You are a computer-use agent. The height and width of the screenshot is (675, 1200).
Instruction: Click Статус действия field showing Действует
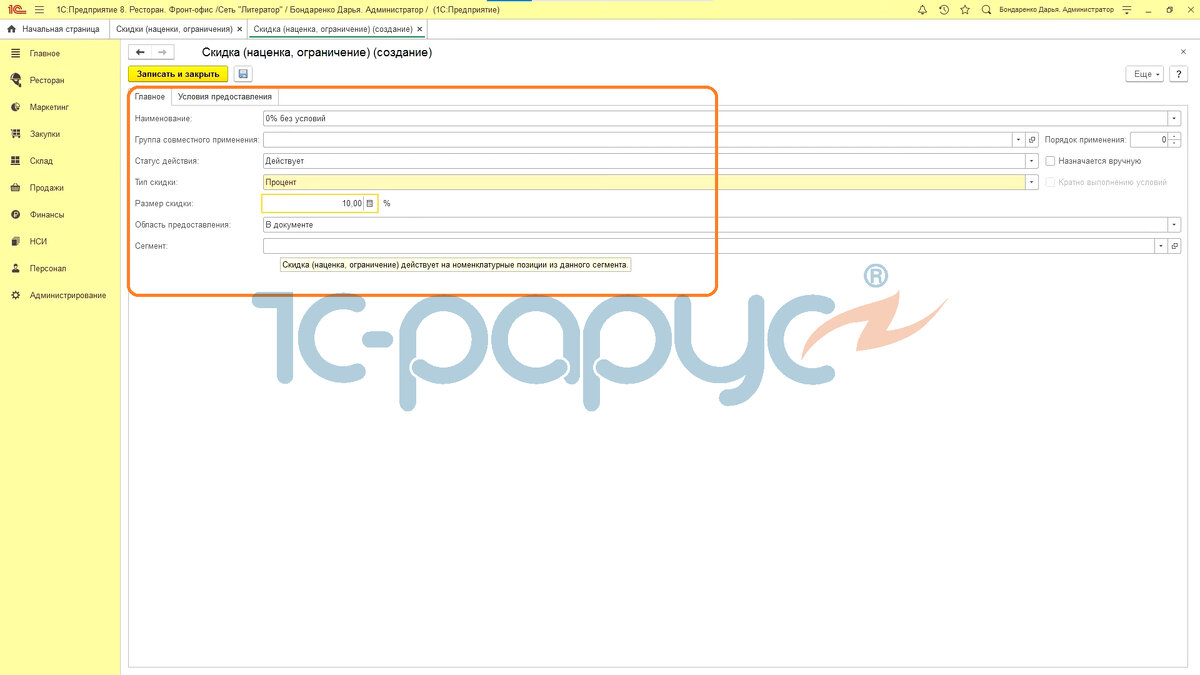(644, 161)
